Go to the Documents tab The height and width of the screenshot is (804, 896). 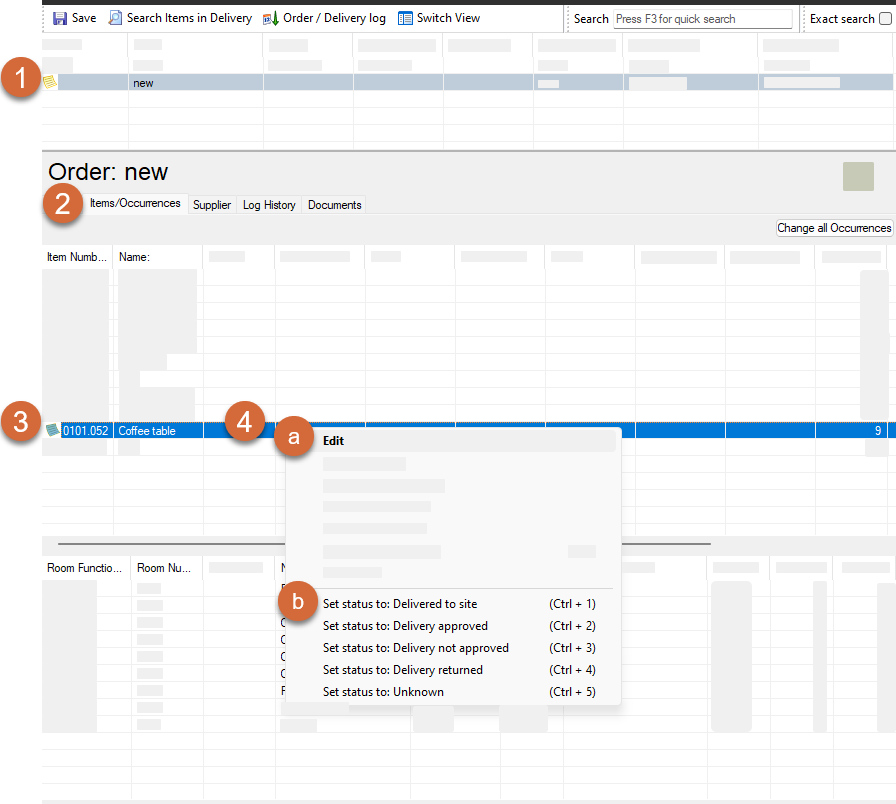334,205
